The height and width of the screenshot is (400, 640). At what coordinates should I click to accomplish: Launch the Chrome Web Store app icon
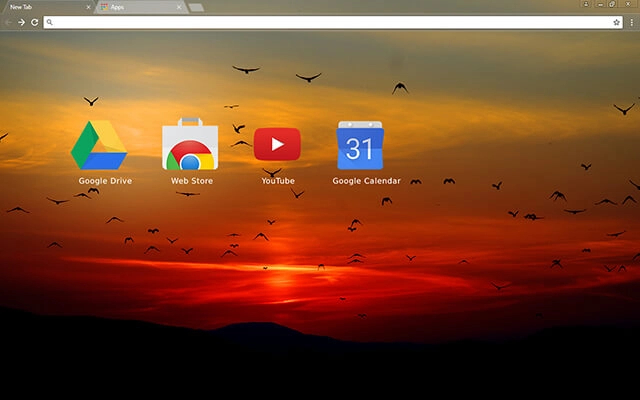pos(190,144)
